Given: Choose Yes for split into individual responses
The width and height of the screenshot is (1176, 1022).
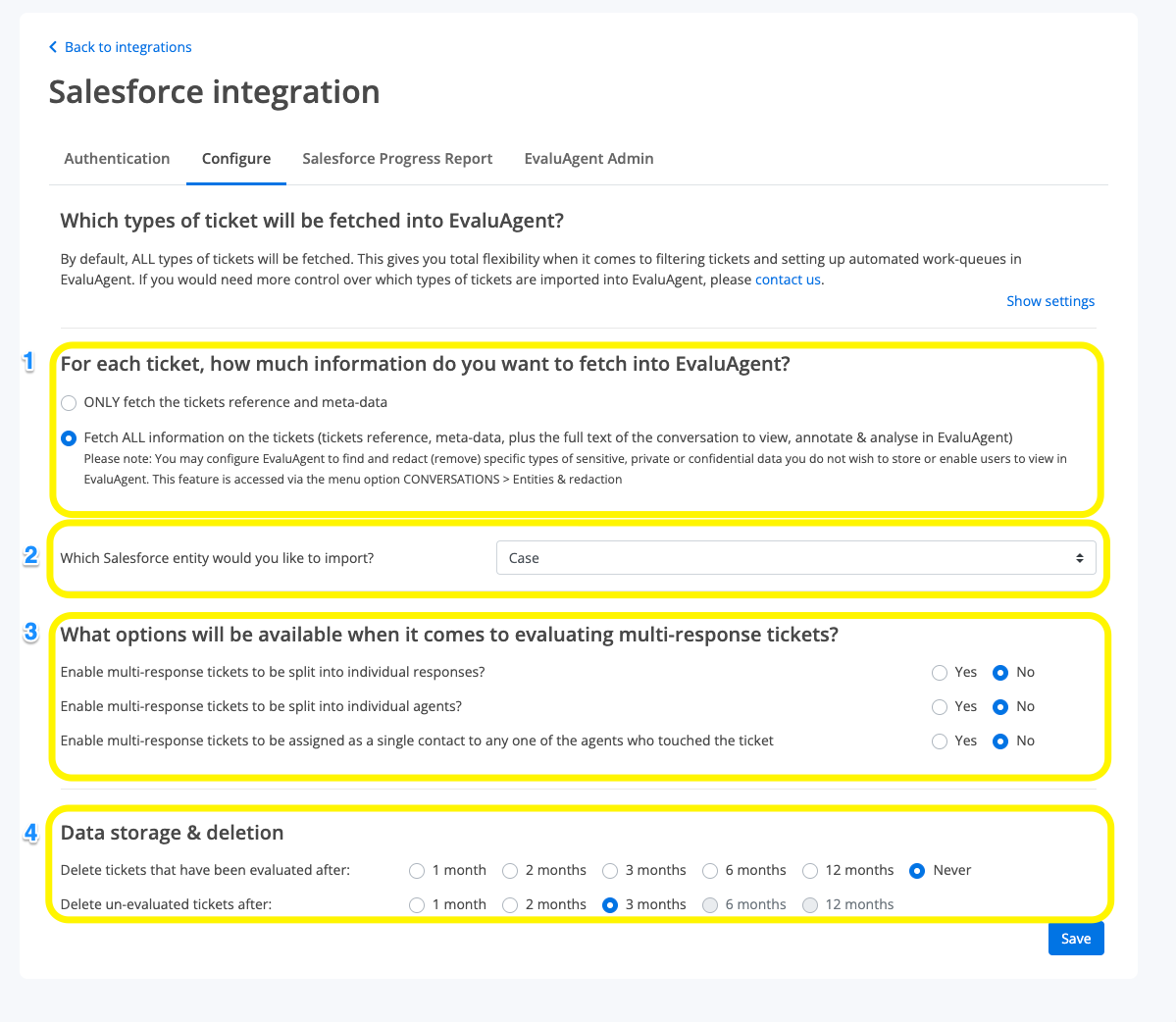Looking at the screenshot, I should tap(939, 673).
